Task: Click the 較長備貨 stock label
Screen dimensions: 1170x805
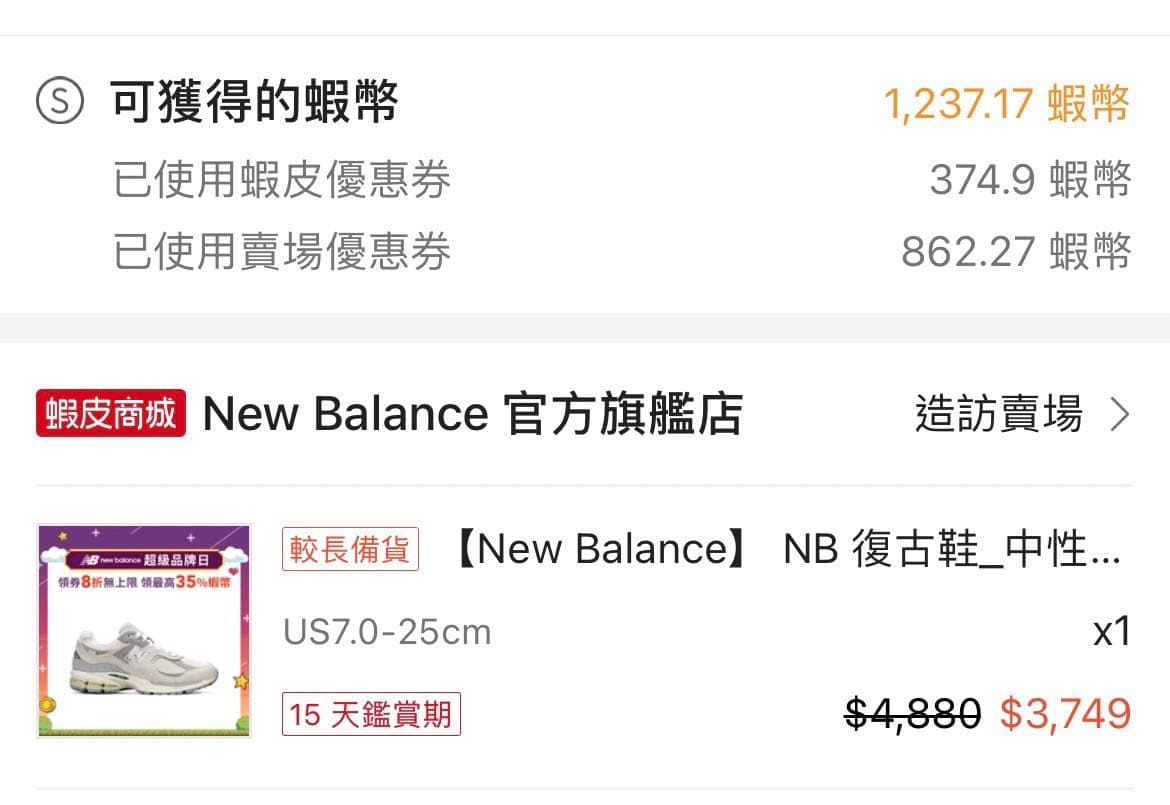Action: point(349,550)
